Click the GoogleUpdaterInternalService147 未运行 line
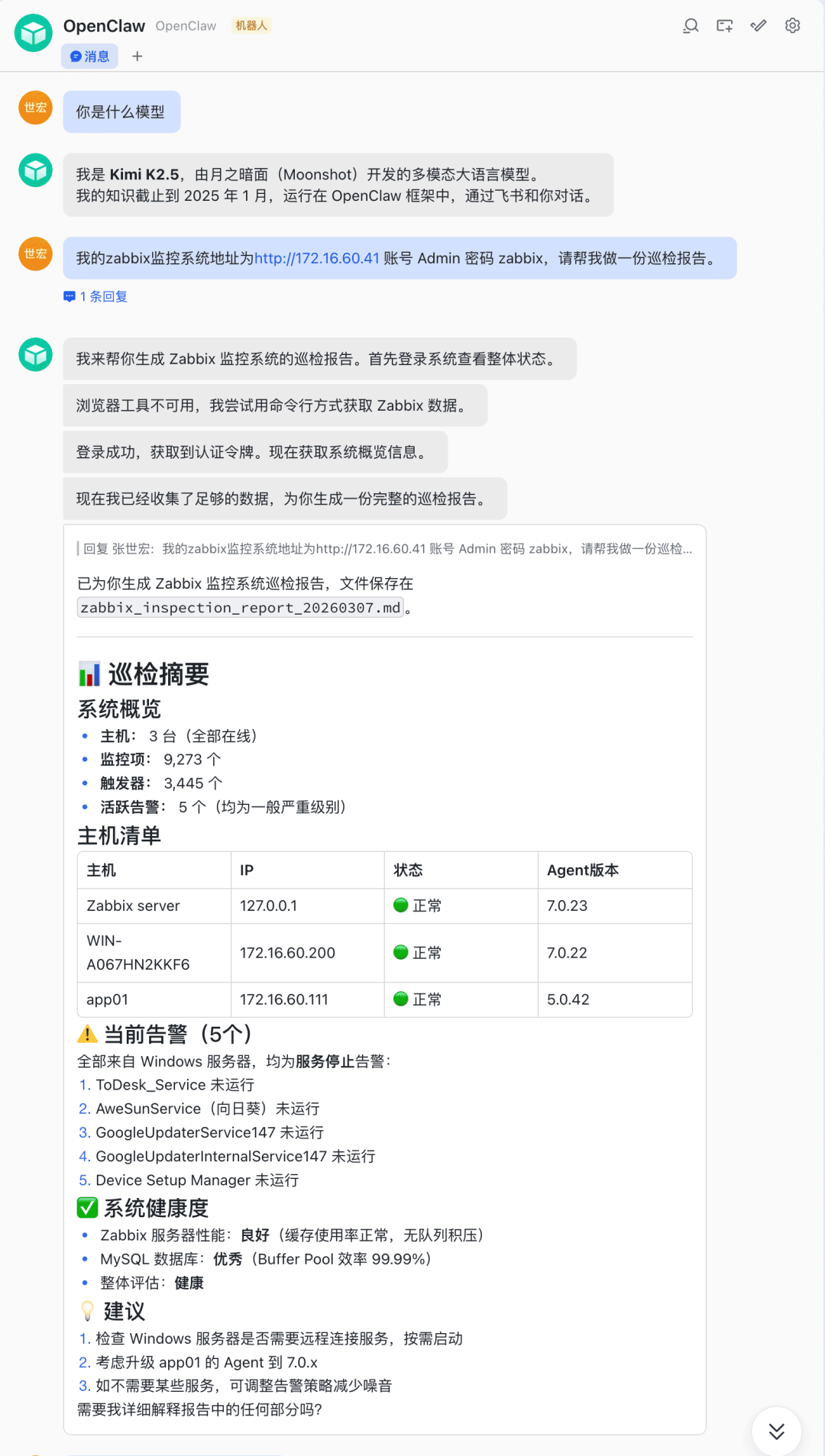Viewport: 825px width, 1456px height. [227, 1156]
